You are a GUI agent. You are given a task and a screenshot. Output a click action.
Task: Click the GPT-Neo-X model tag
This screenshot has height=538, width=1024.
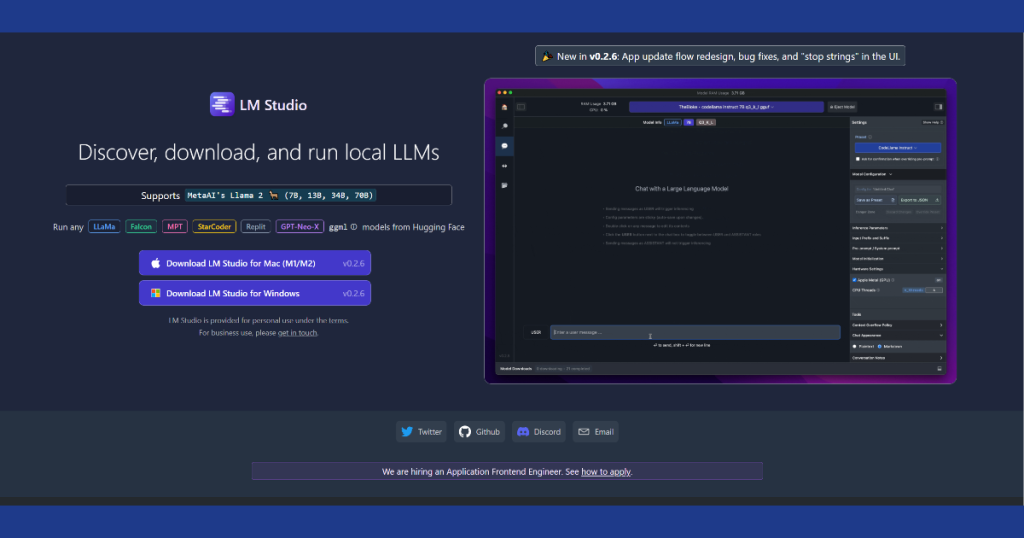[x=300, y=227]
